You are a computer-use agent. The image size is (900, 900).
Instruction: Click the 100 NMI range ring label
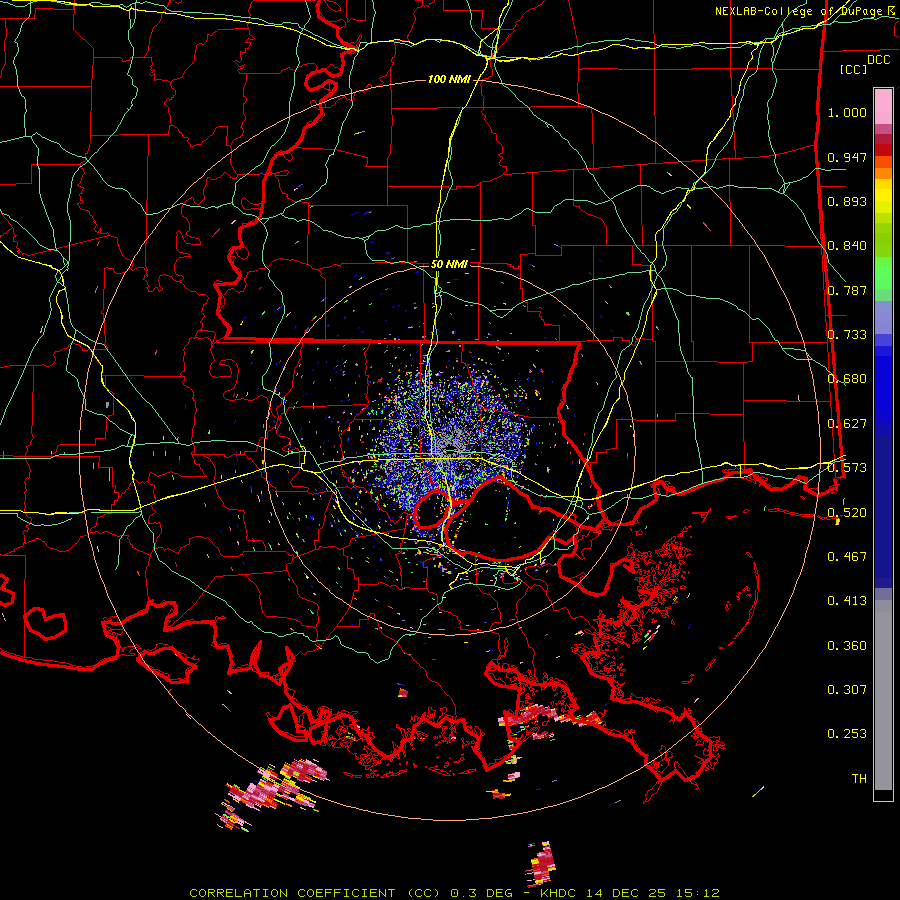click(449, 79)
